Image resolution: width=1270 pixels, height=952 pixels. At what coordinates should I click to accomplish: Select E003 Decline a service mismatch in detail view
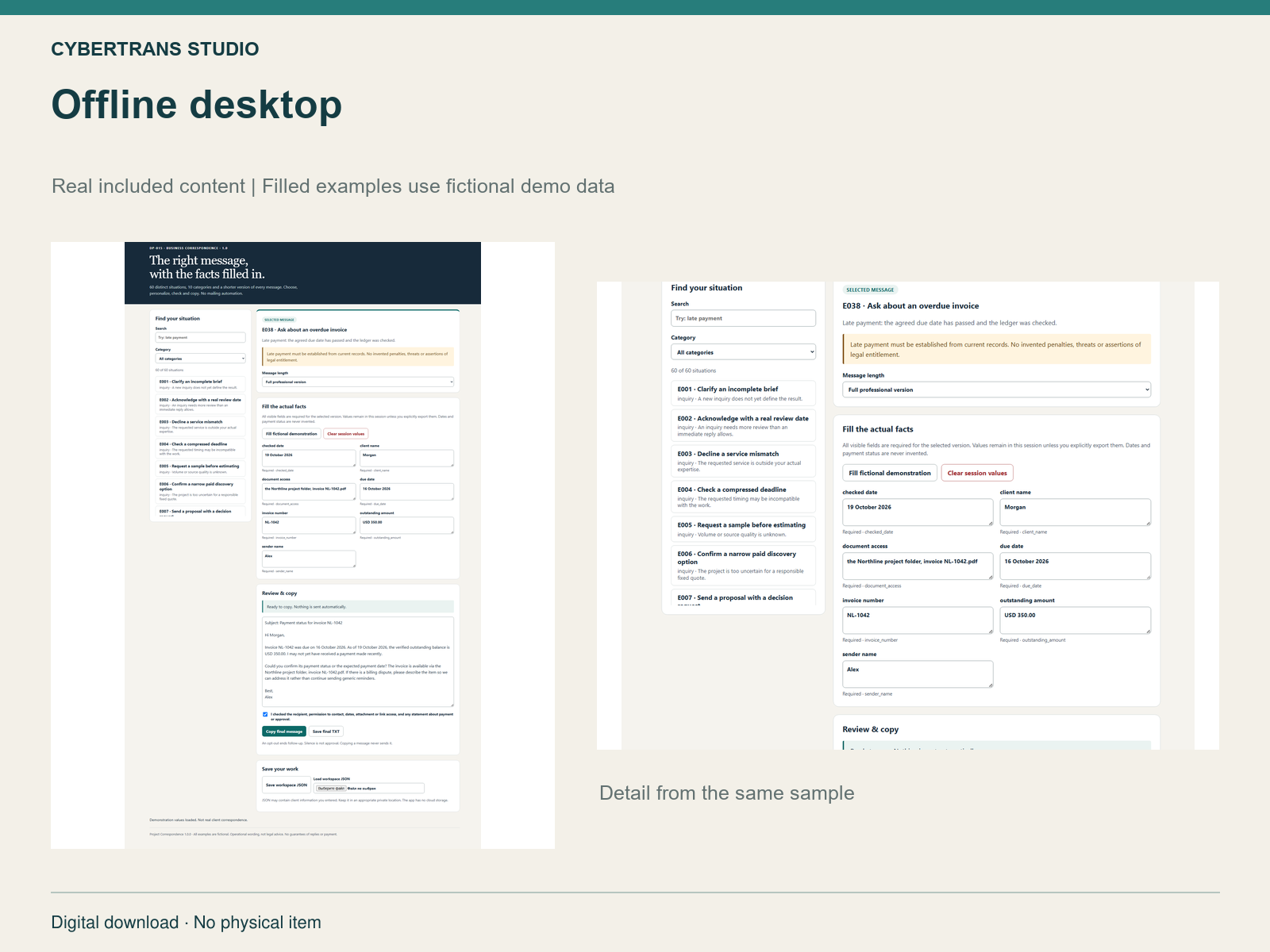(743, 461)
